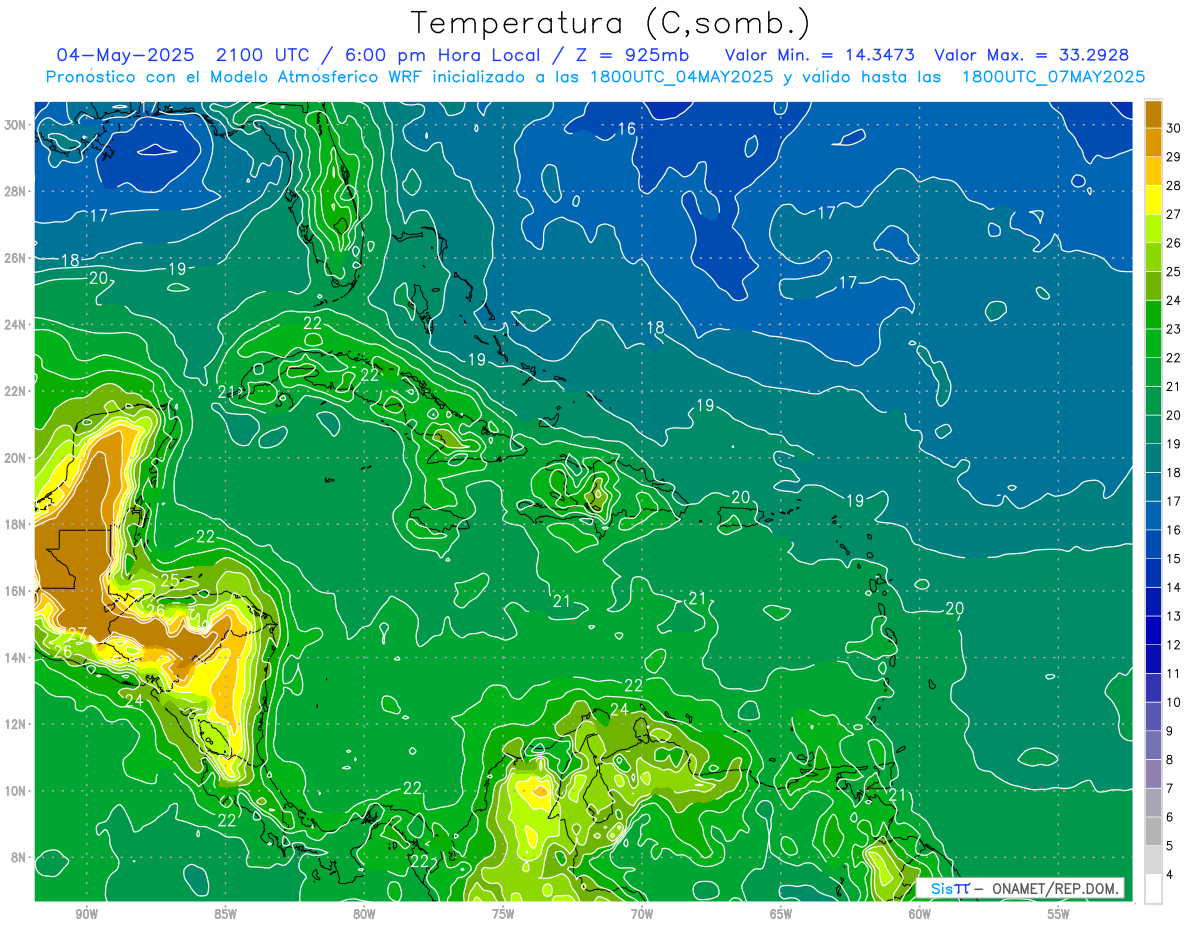Viewport: 1200px width, 927px height.
Task: Click legend color band between 29 and 30
Action: (1153, 142)
